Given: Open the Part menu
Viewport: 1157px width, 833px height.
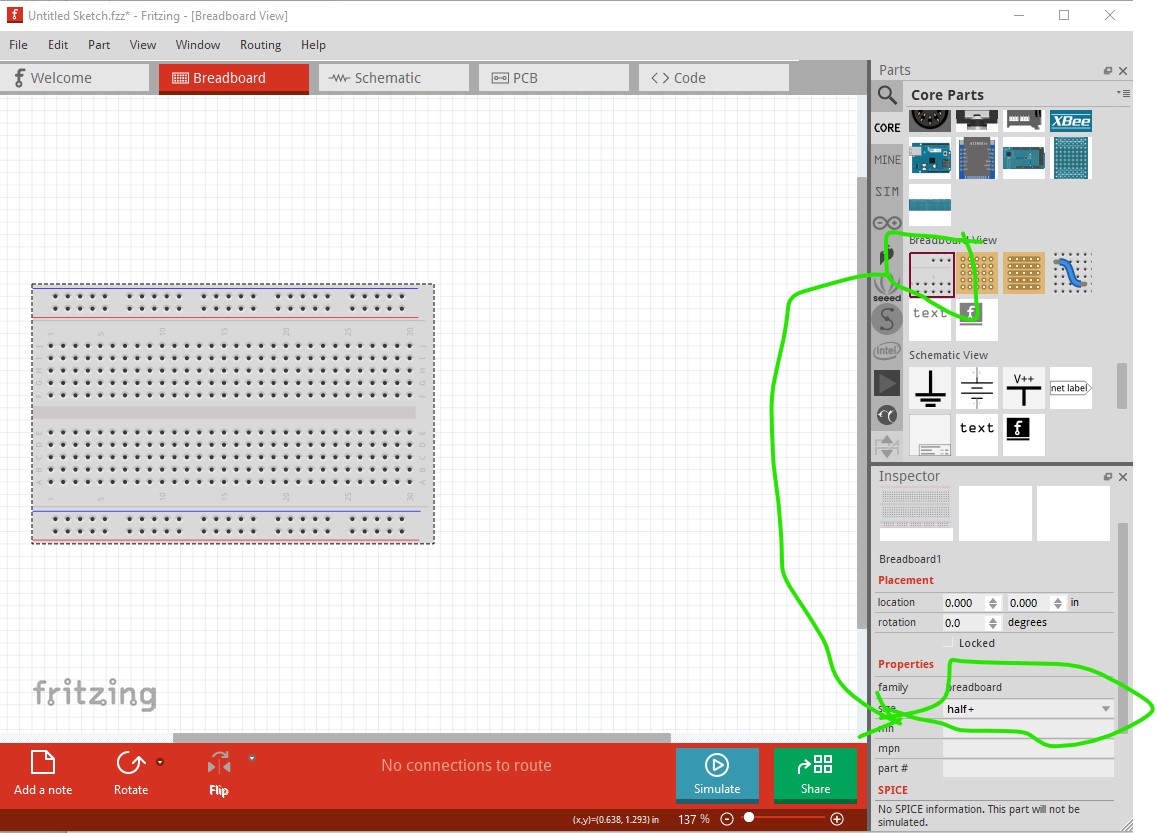Looking at the screenshot, I should coord(99,45).
